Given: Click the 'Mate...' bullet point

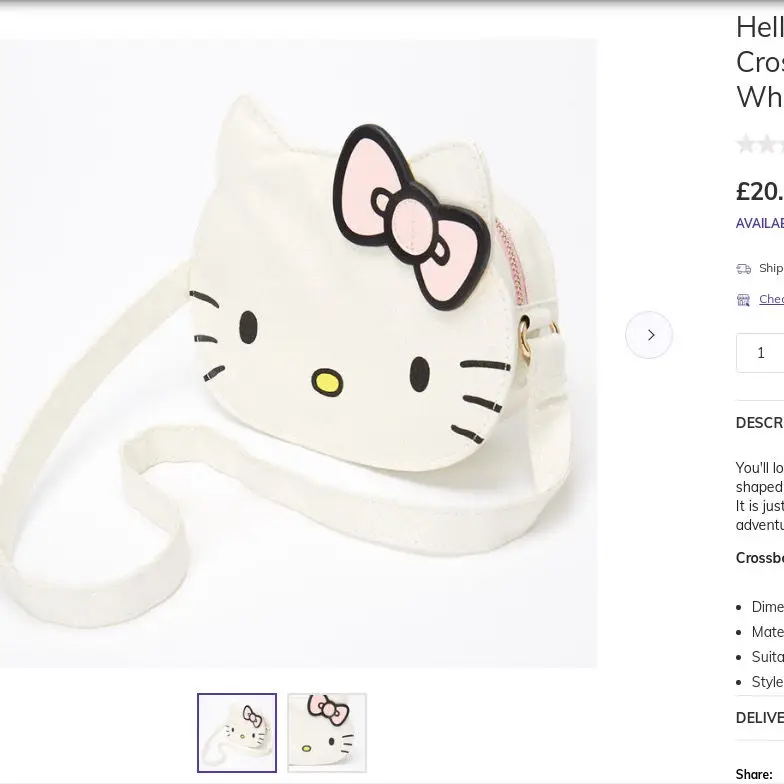Looking at the screenshot, I should pos(767,632).
